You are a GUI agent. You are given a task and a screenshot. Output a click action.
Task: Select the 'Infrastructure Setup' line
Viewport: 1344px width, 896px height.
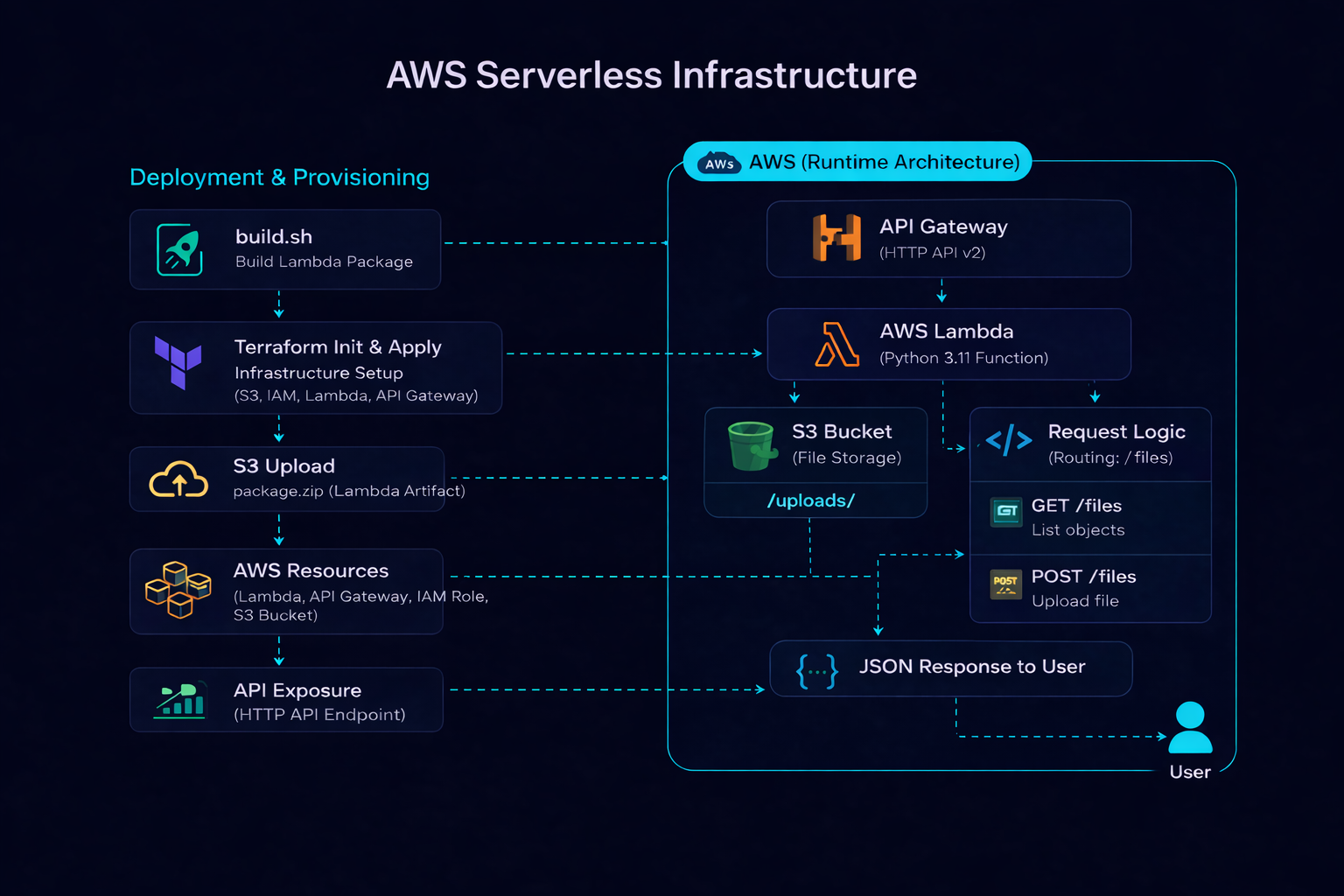318,373
